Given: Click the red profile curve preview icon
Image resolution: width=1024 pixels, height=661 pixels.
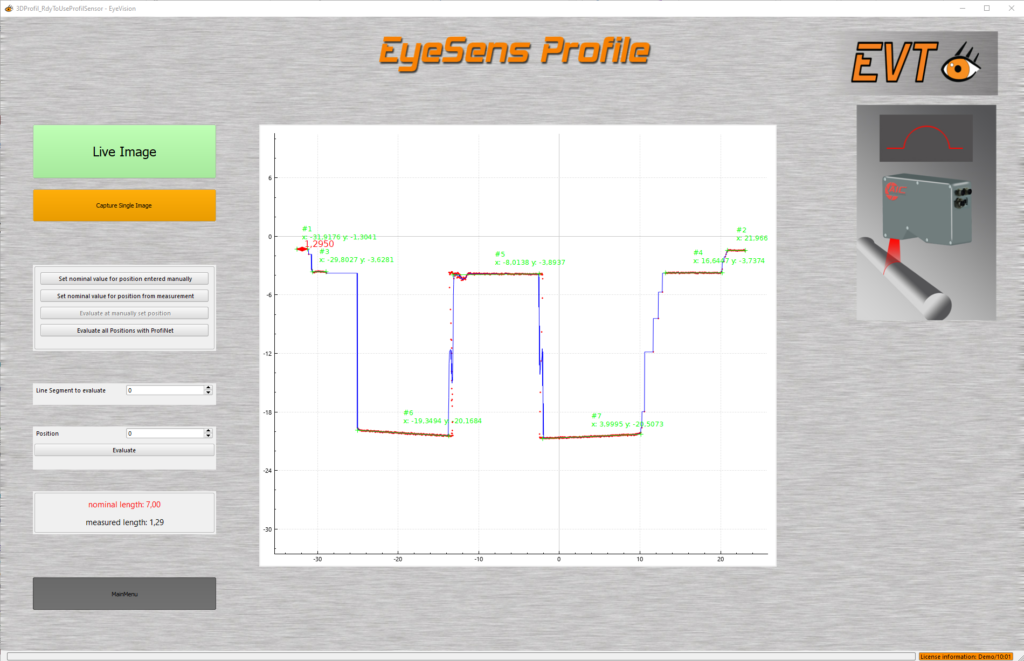Looking at the screenshot, I should [x=925, y=139].
